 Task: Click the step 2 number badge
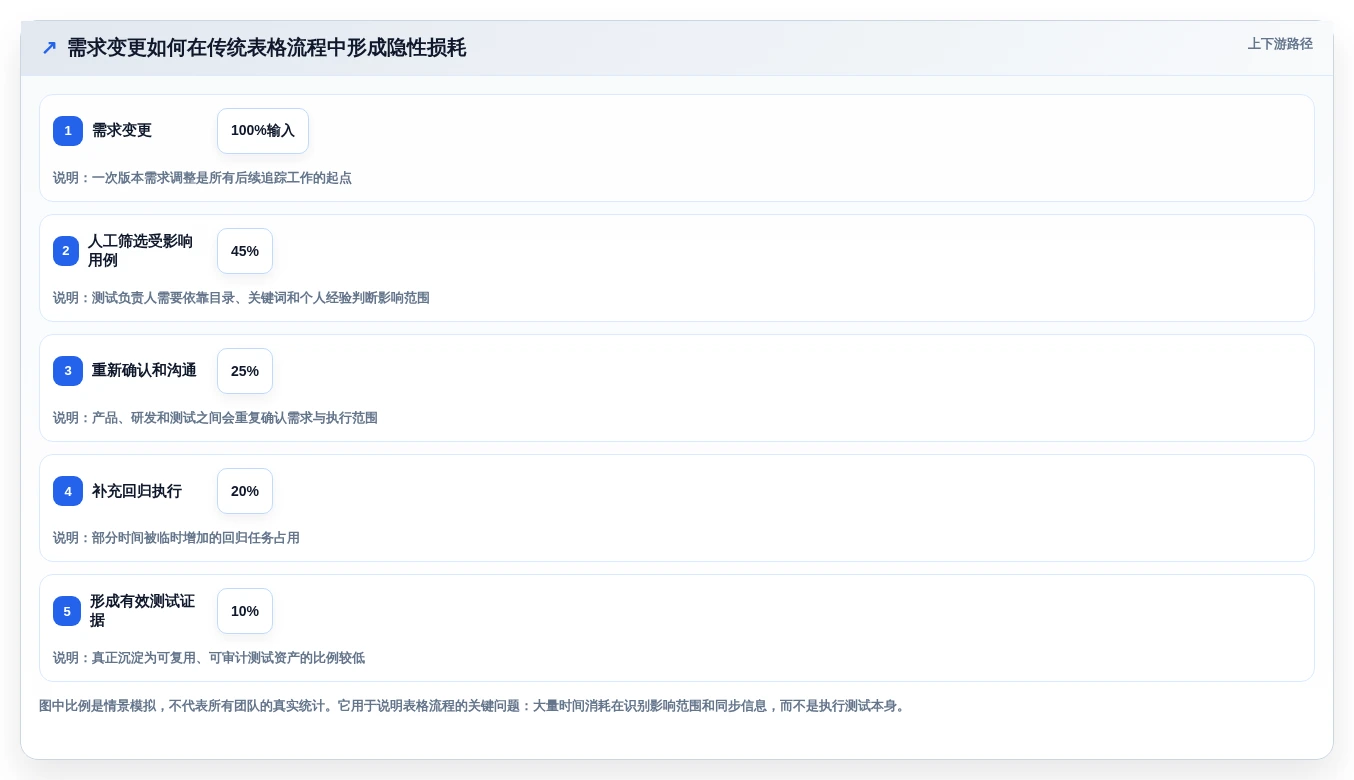tap(66, 251)
